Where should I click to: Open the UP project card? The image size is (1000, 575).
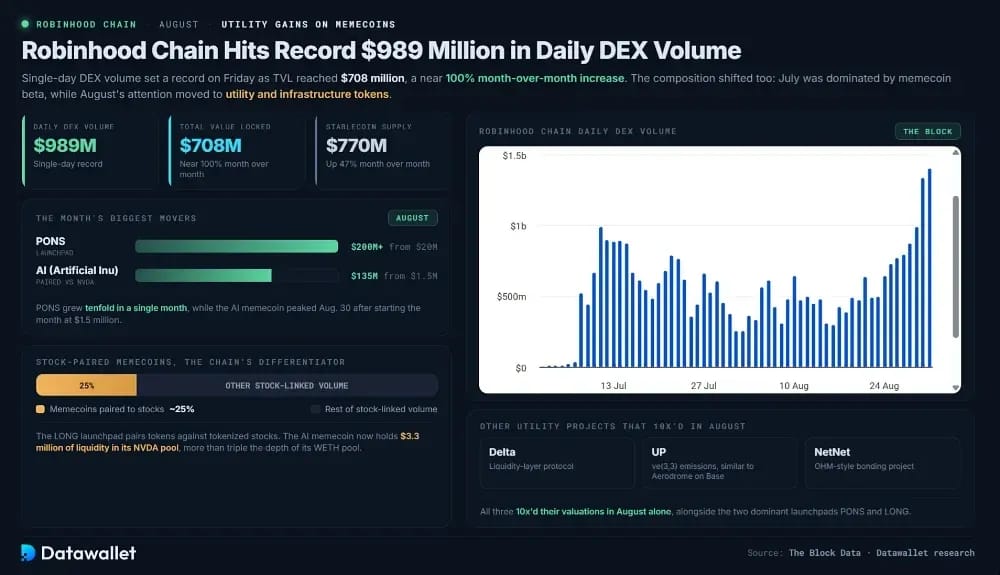coord(720,463)
